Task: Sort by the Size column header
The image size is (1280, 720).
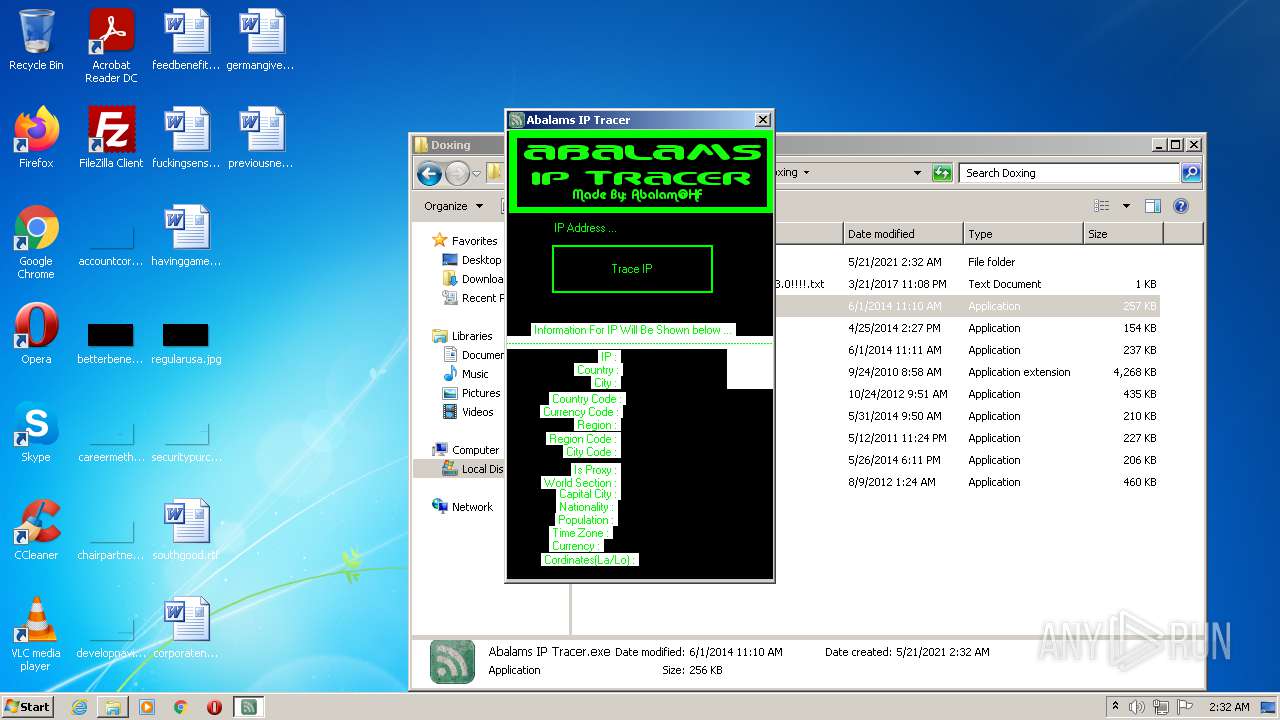Action: [x=1123, y=234]
